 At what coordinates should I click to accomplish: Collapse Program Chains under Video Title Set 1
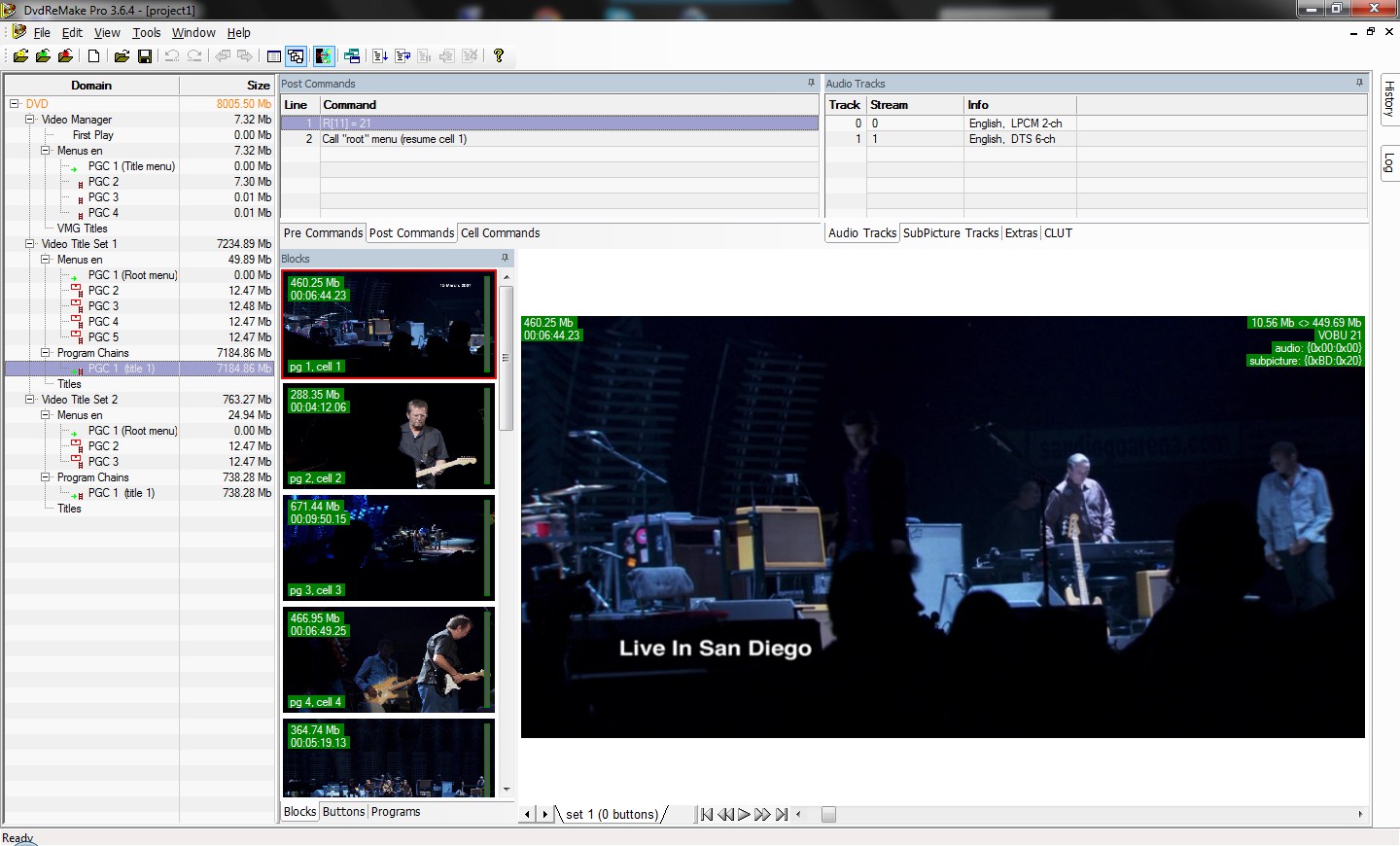click(x=45, y=353)
